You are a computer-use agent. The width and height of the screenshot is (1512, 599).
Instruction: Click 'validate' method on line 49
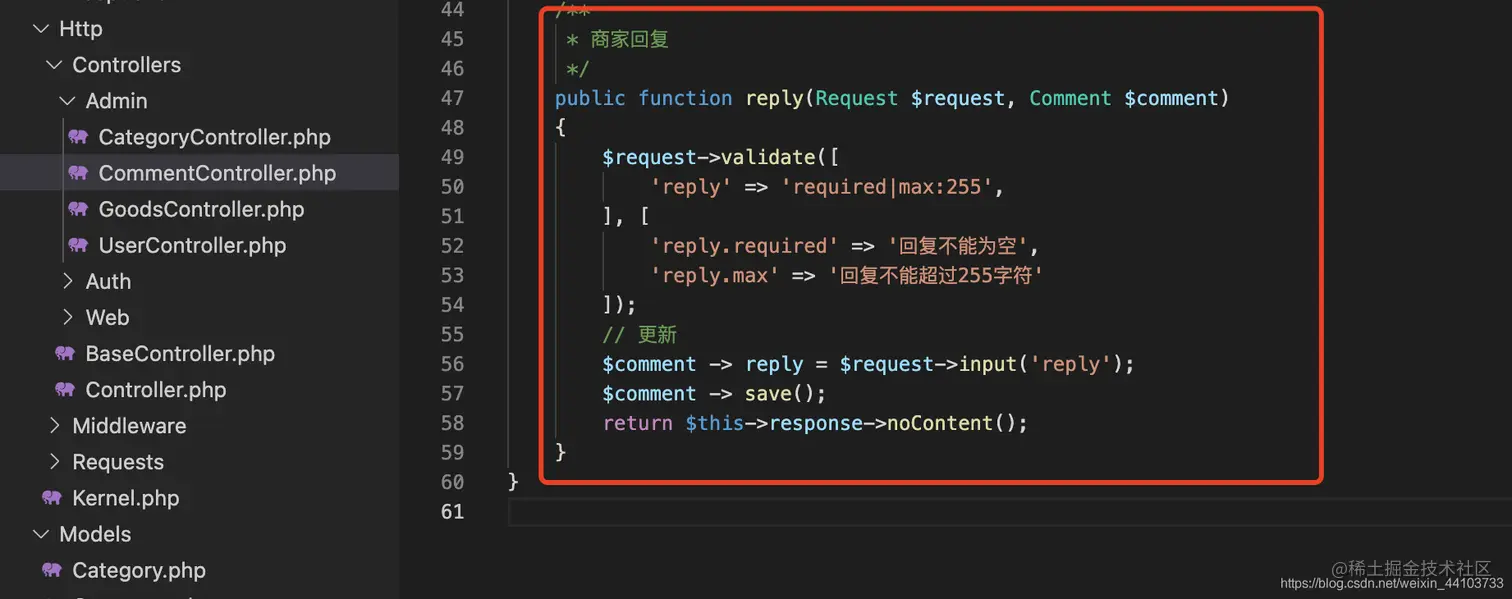pos(768,157)
